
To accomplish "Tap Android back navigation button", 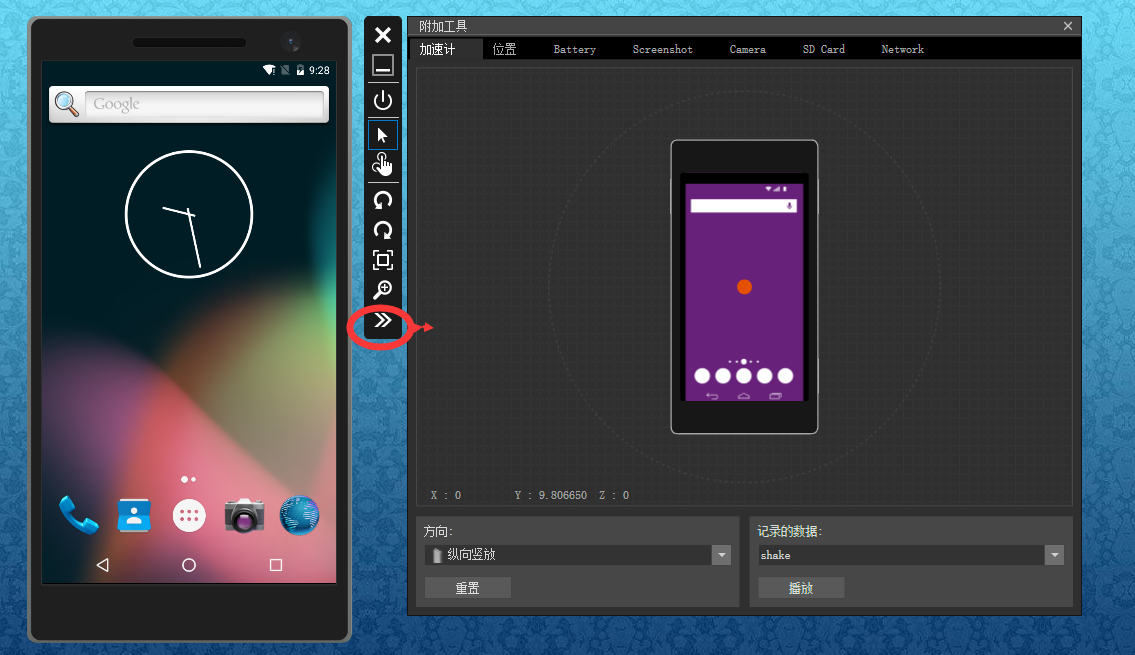I will pos(103,565).
